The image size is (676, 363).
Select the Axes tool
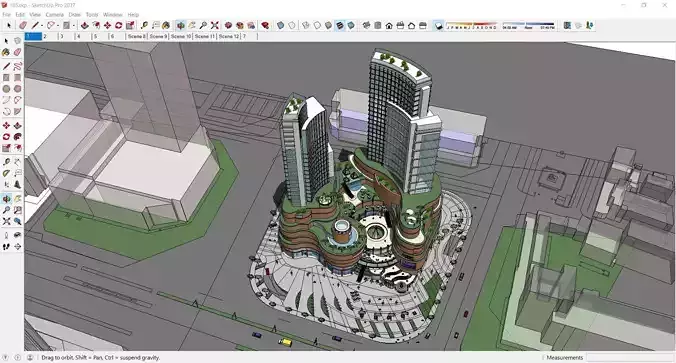[x=6, y=185]
